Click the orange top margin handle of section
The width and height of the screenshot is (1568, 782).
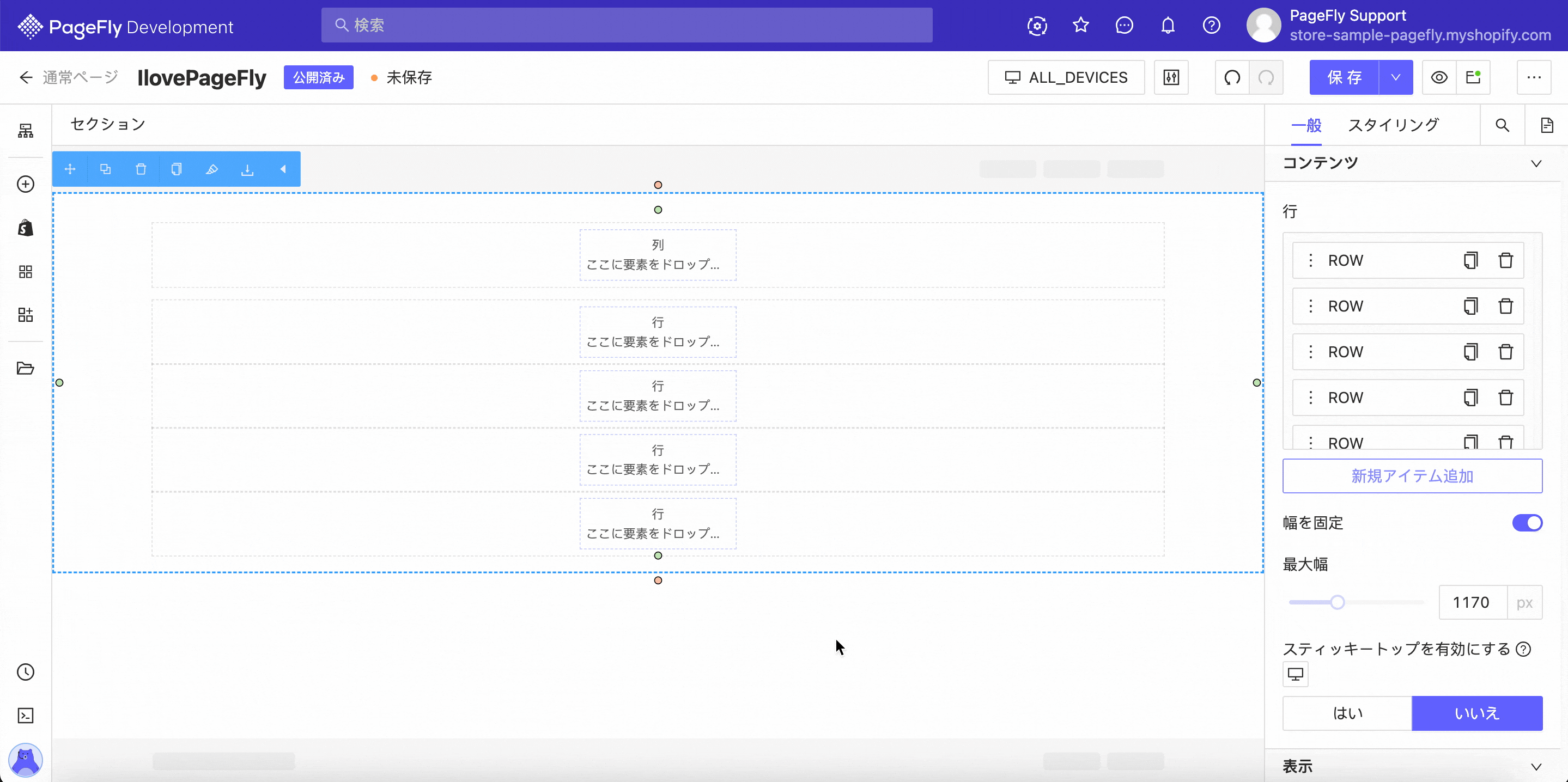click(658, 185)
